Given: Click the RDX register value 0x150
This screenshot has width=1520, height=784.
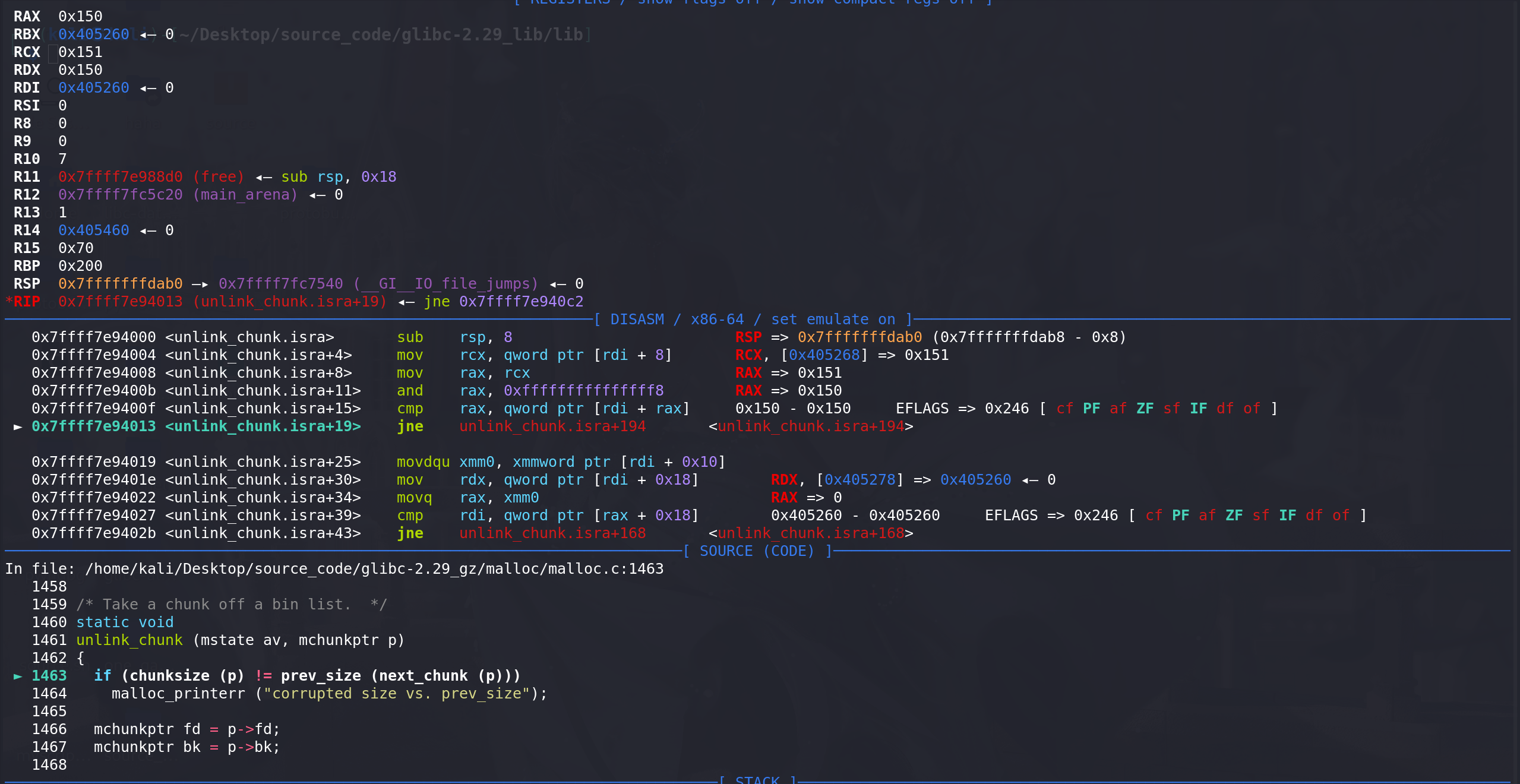Looking at the screenshot, I should point(80,70).
